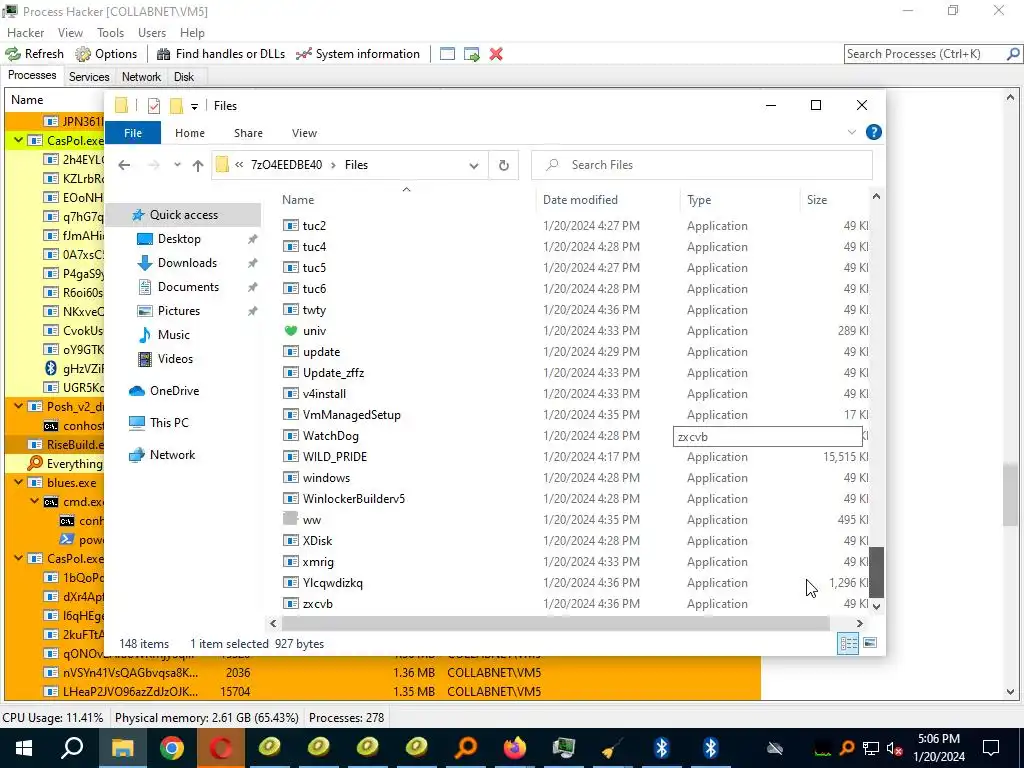
Task: Open Pictures in navigation pane
Action: pyautogui.click(x=178, y=311)
